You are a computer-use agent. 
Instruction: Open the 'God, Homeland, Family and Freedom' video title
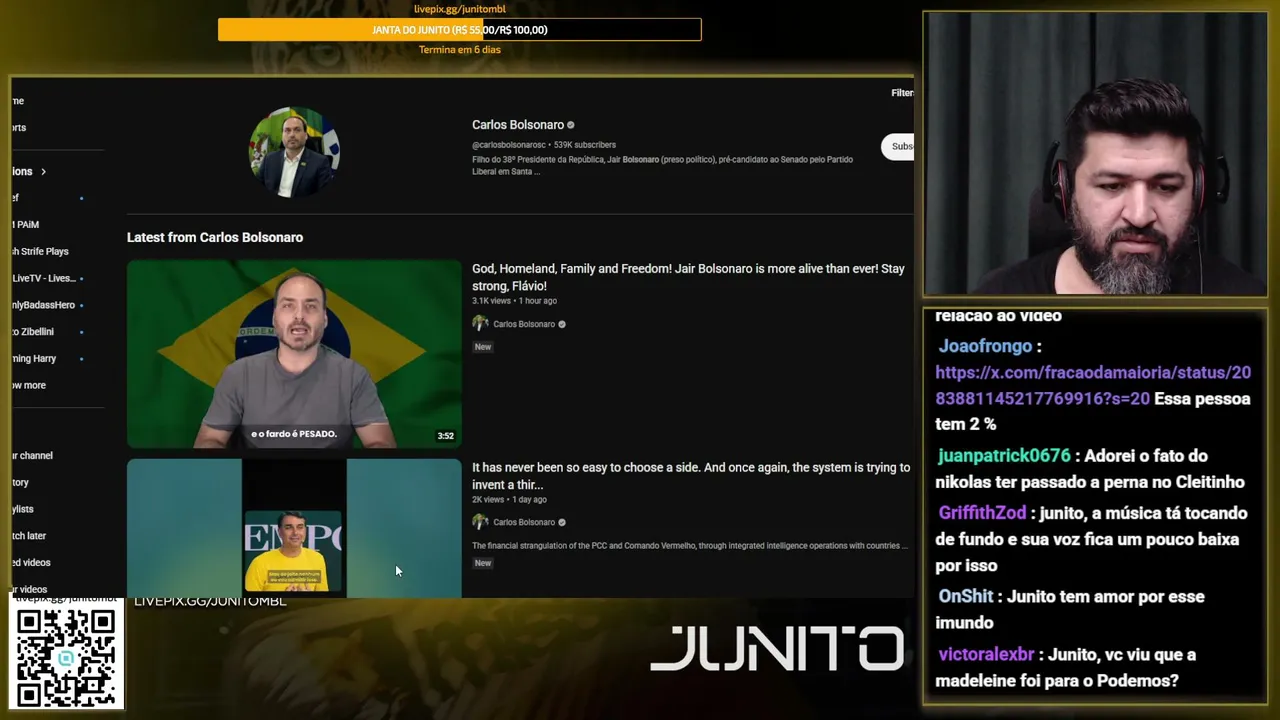[x=688, y=277]
